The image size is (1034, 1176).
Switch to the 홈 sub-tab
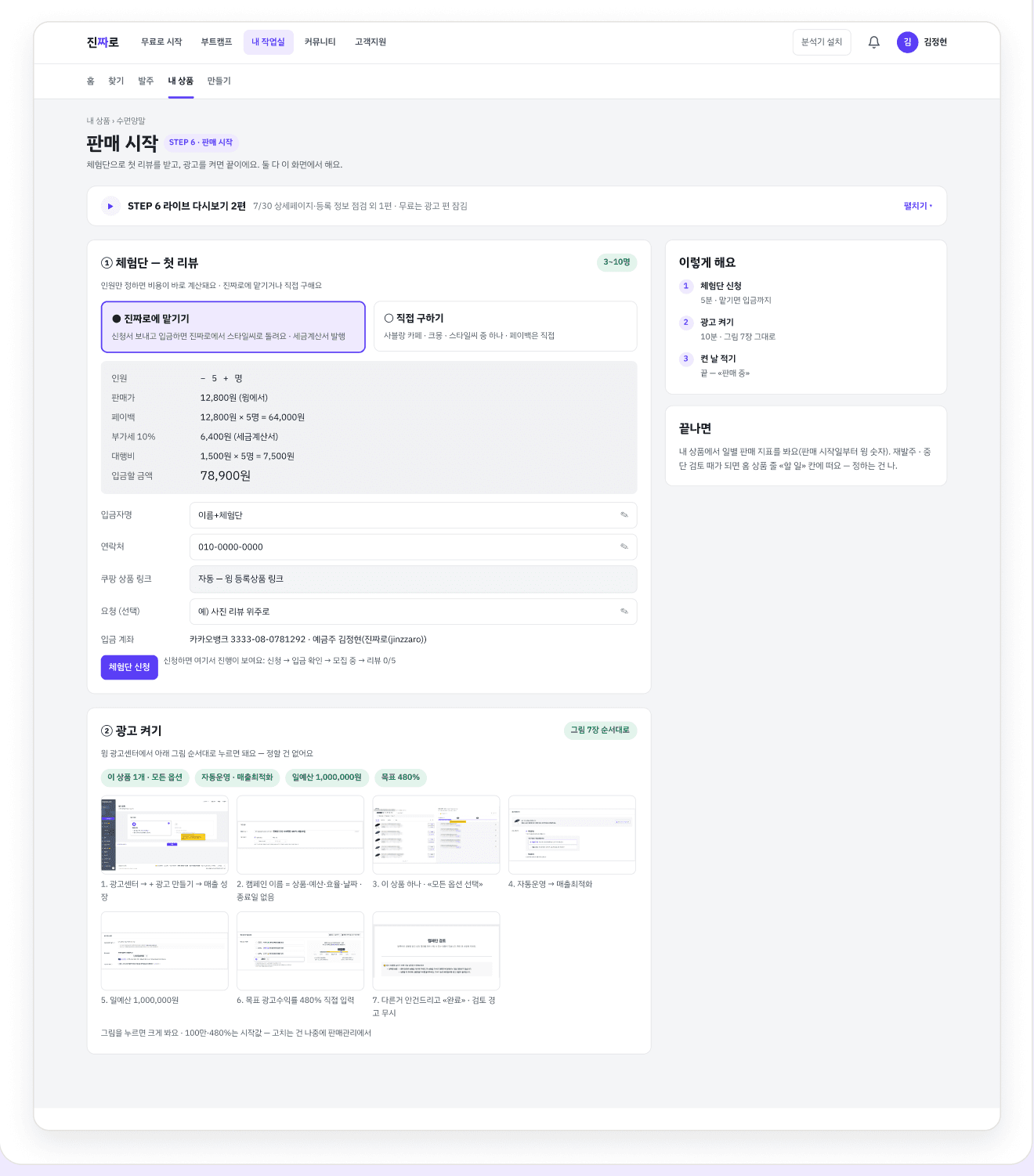pos(91,81)
